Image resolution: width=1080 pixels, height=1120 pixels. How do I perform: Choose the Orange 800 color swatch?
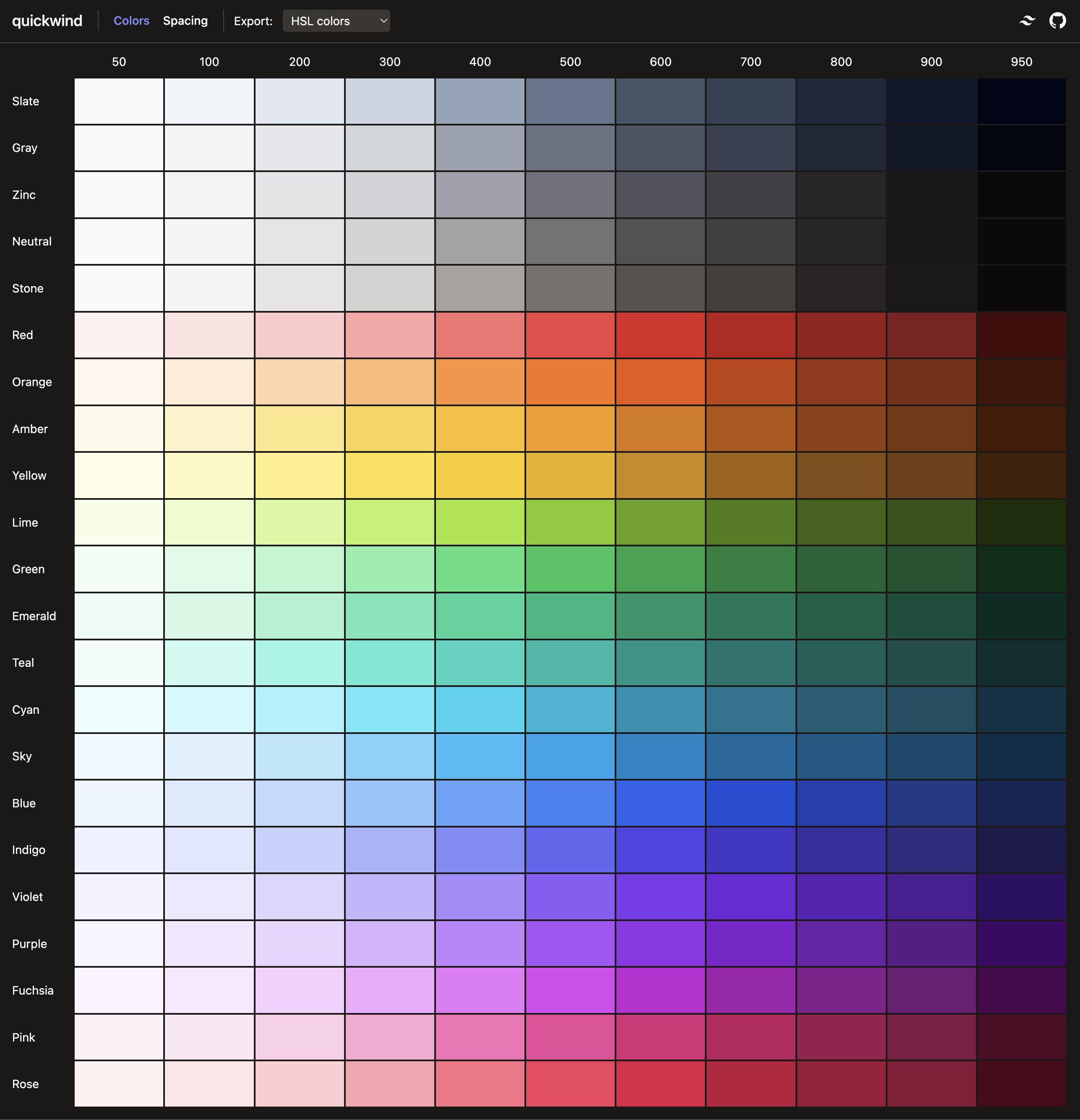pos(840,381)
